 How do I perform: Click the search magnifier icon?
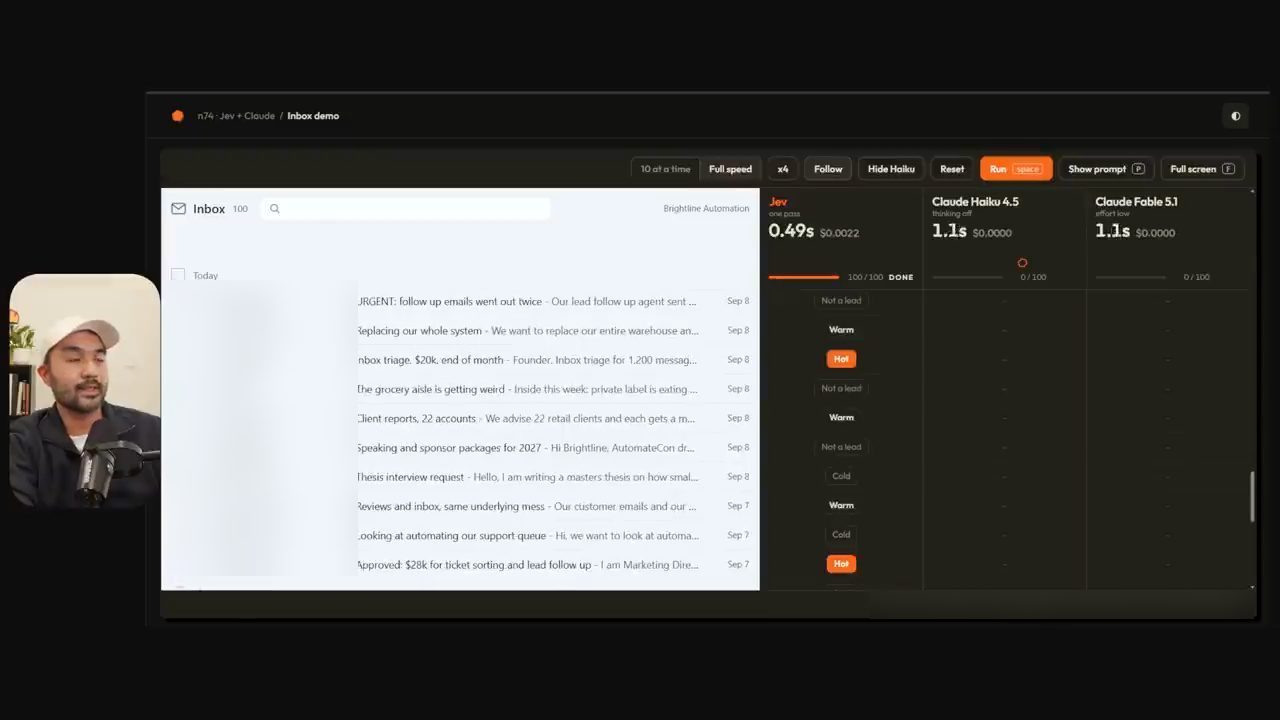point(275,209)
